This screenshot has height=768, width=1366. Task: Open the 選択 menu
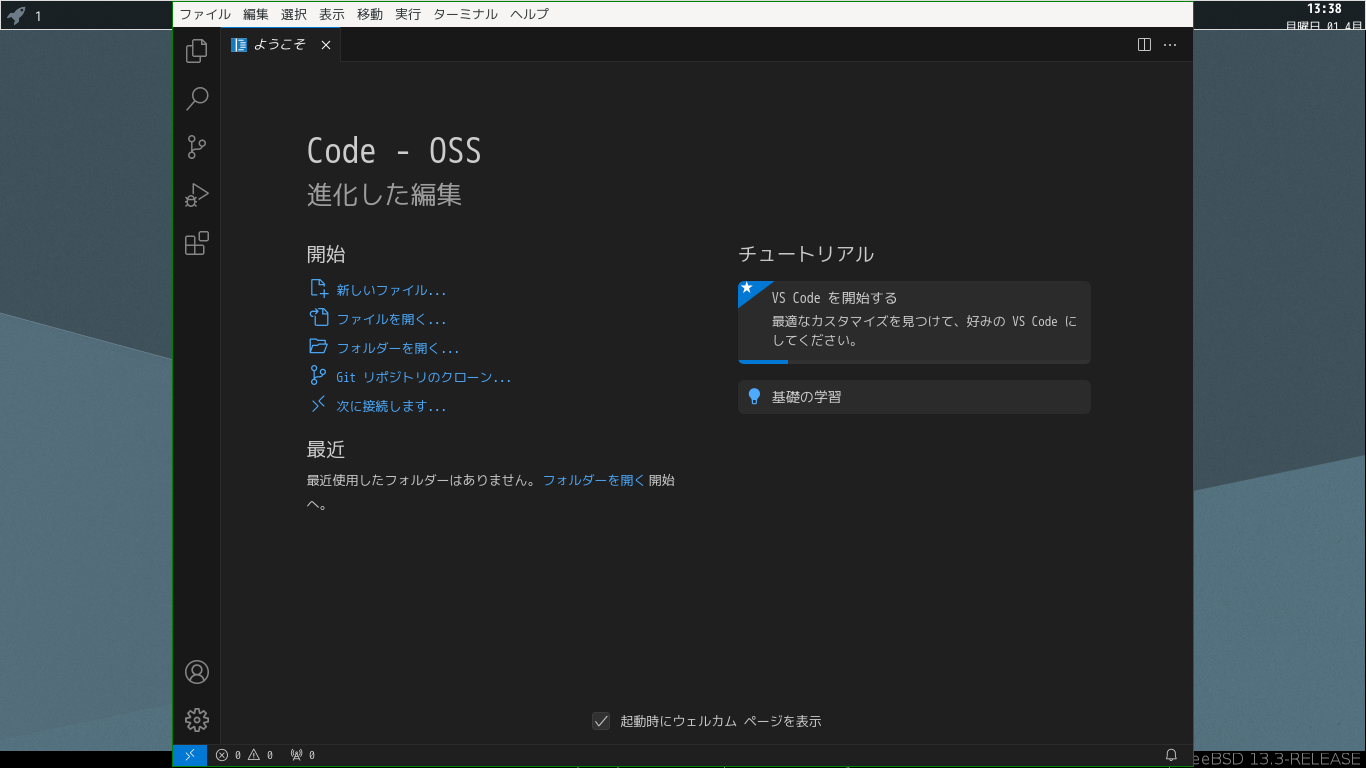point(294,14)
